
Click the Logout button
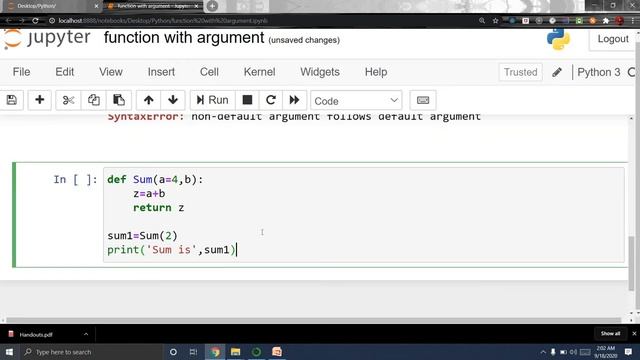[x=613, y=39]
